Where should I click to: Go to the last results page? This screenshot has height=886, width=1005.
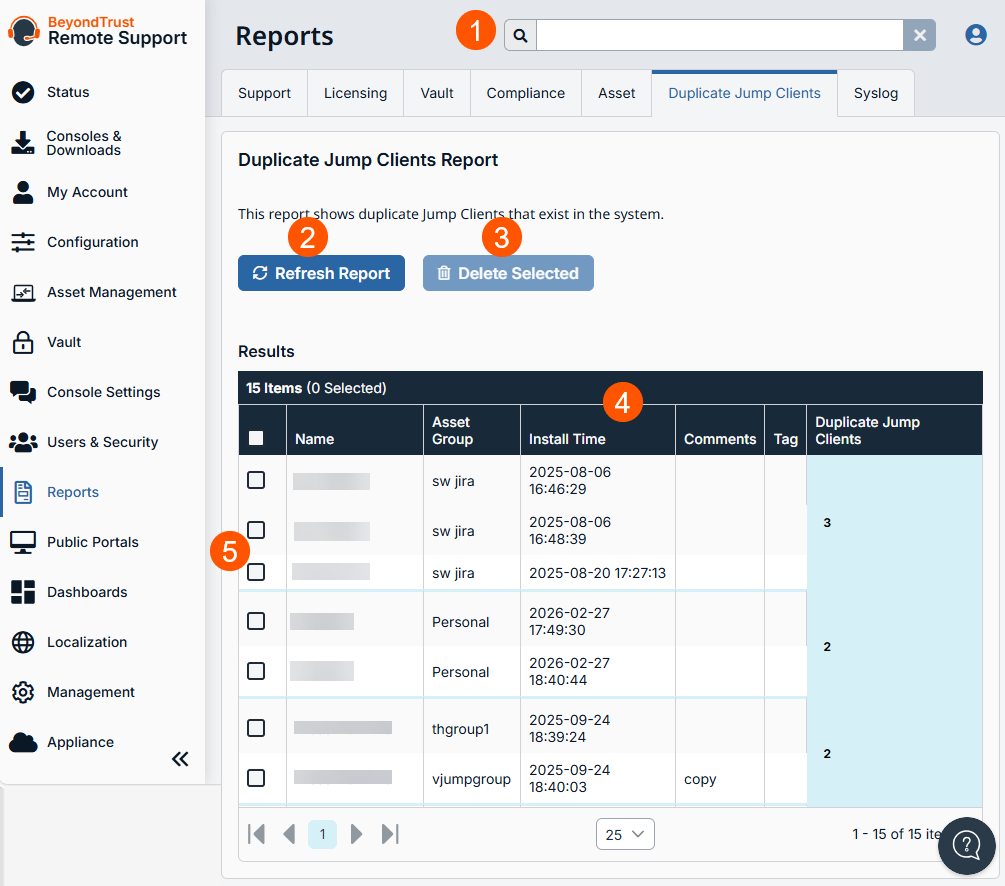click(x=390, y=834)
